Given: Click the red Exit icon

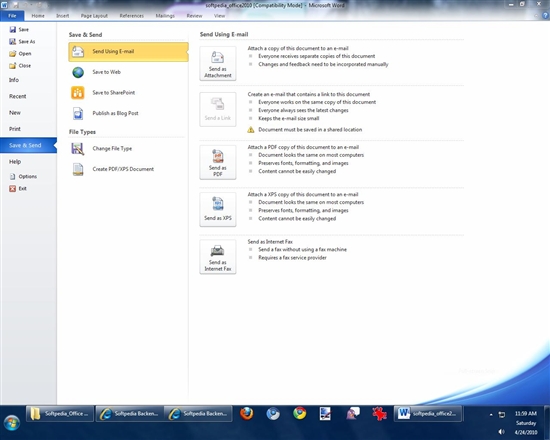Looking at the screenshot, I should (x=13, y=188).
